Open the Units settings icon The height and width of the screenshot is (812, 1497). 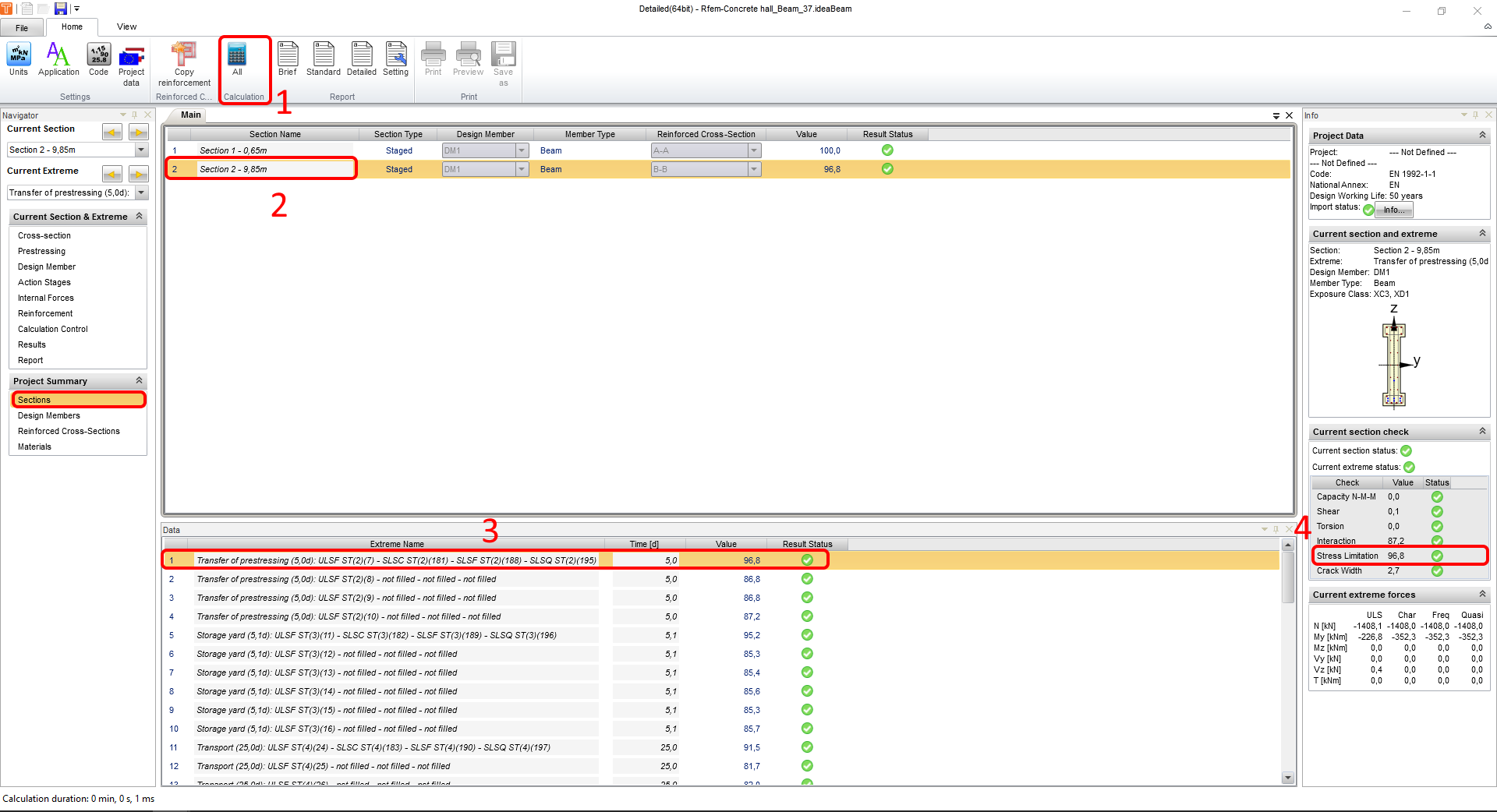pyautogui.click(x=19, y=59)
